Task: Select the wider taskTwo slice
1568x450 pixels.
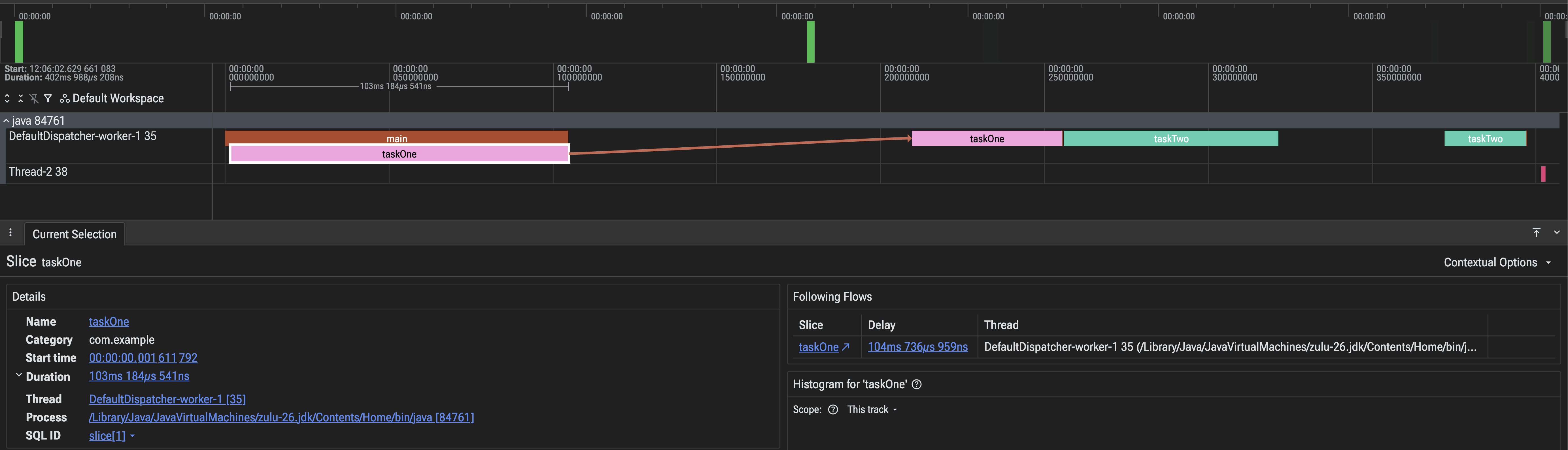Action: [x=1170, y=139]
